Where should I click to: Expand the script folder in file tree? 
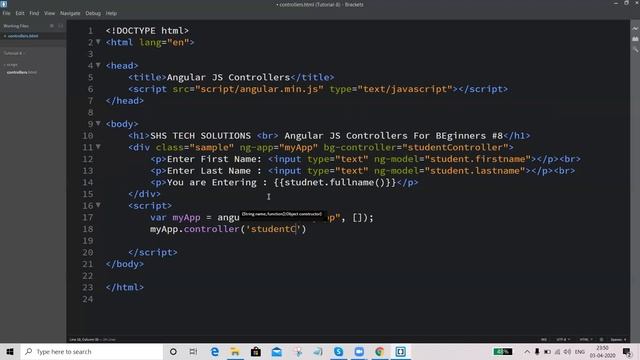[x=11, y=64]
